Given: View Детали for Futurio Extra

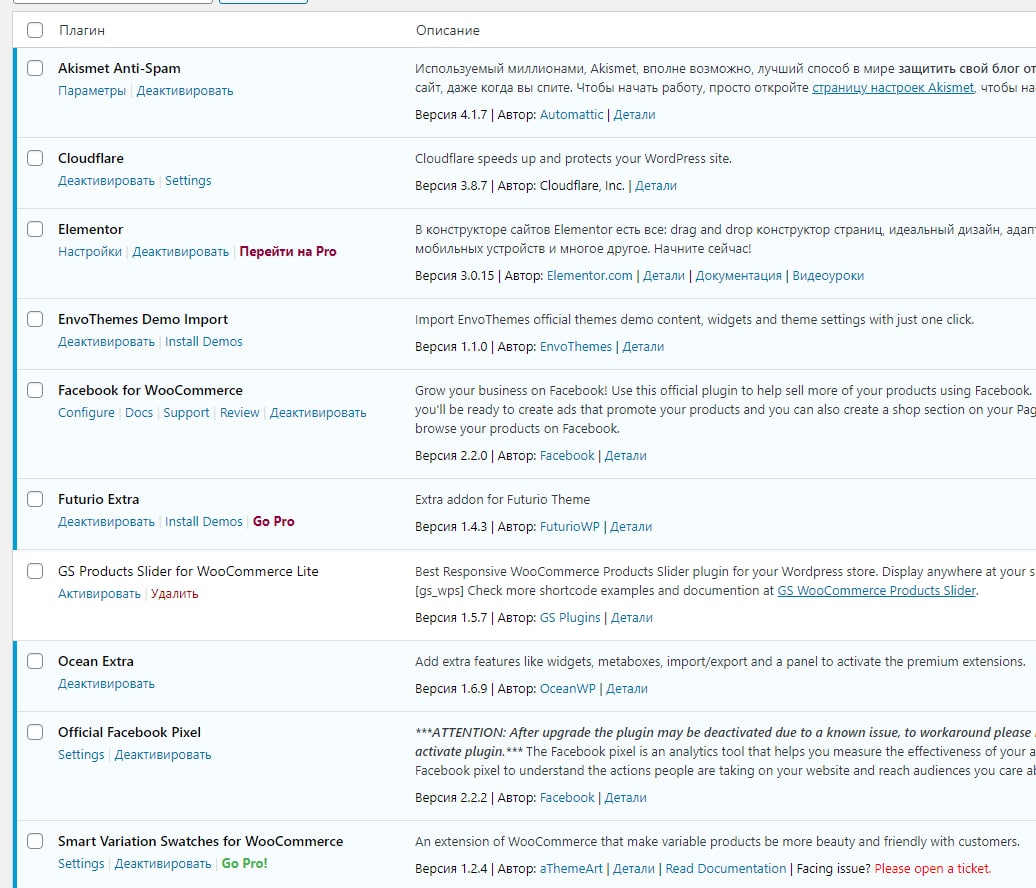Looking at the screenshot, I should pyautogui.click(x=631, y=527).
